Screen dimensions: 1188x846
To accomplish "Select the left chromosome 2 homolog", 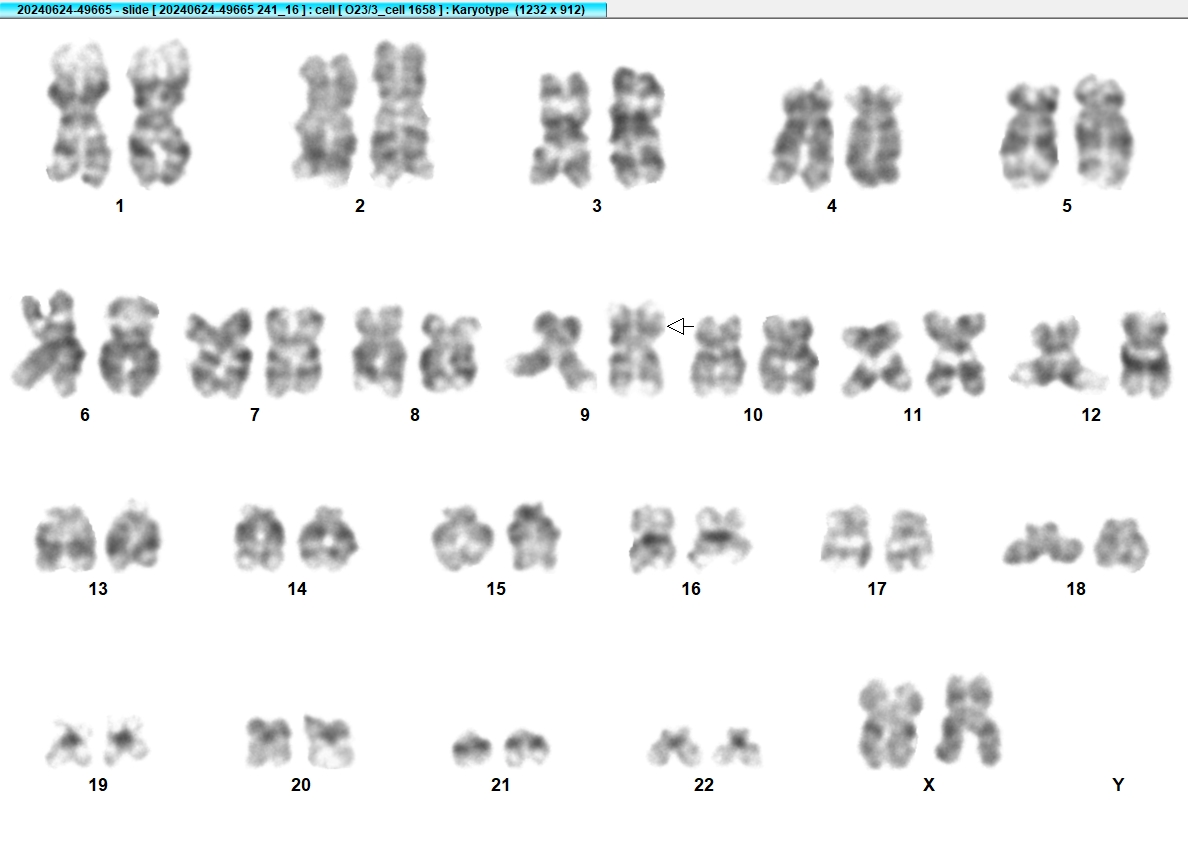I will [325, 120].
